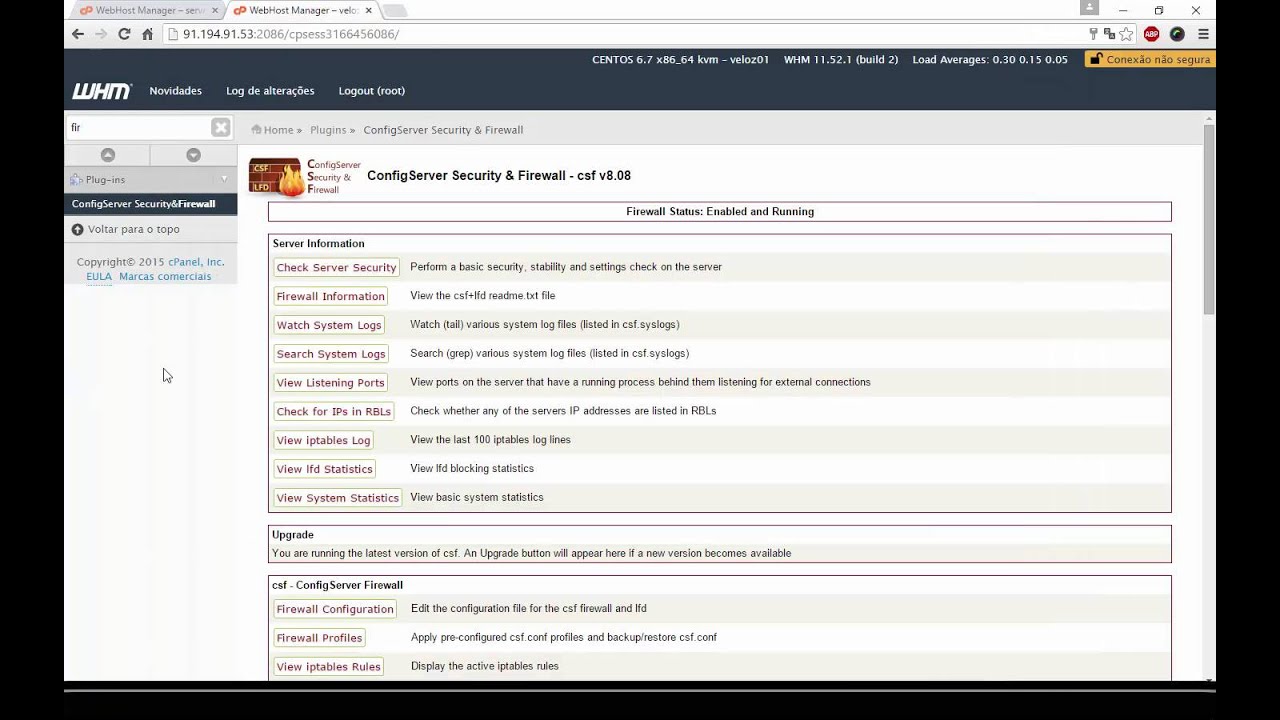Click View lfd Statistics
Image resolution: width=1280 pixels, height=720 pixels.
325,469
